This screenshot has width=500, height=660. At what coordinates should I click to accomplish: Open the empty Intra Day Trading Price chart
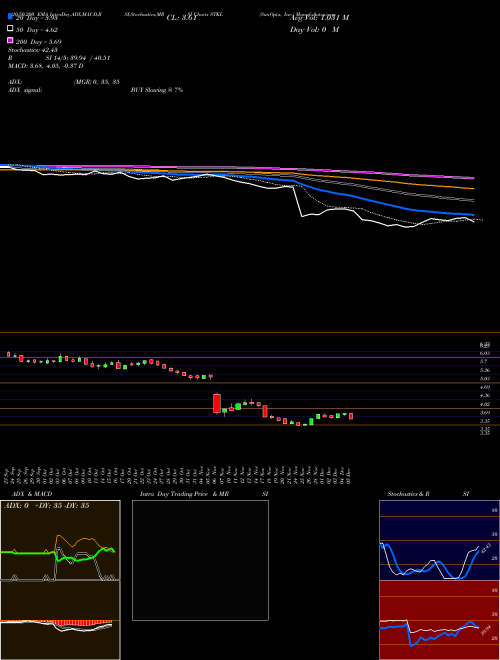tap(200, 560)
